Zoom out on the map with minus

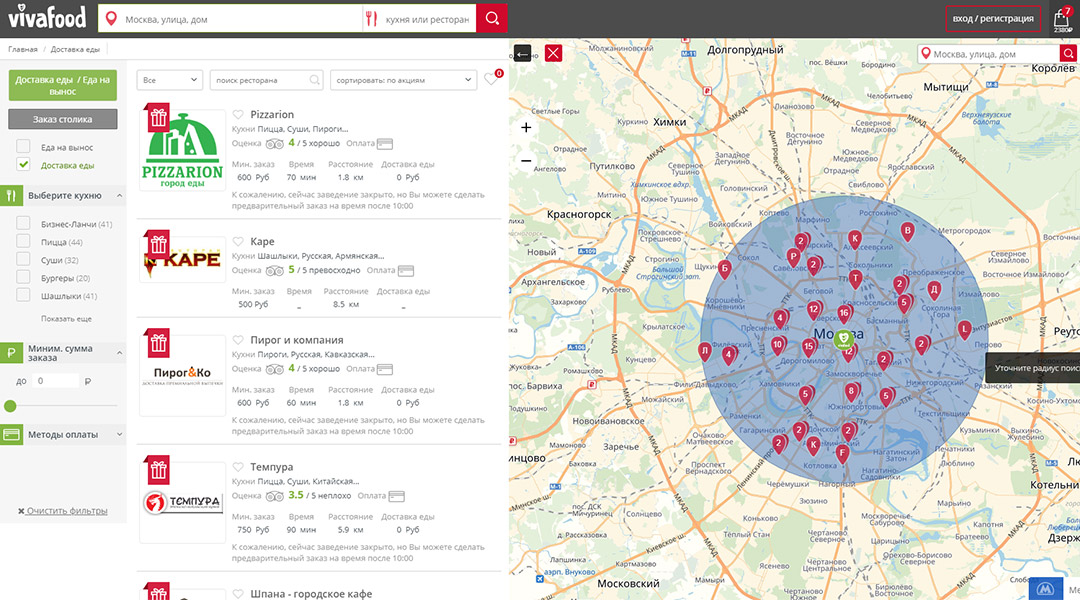click(x=526, y=161)
